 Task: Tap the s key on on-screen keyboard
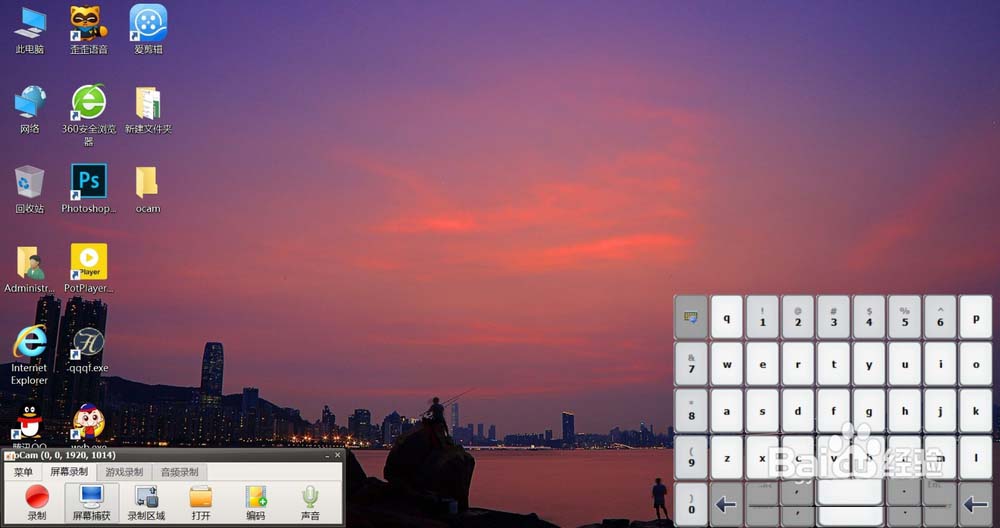pos(762,411)
